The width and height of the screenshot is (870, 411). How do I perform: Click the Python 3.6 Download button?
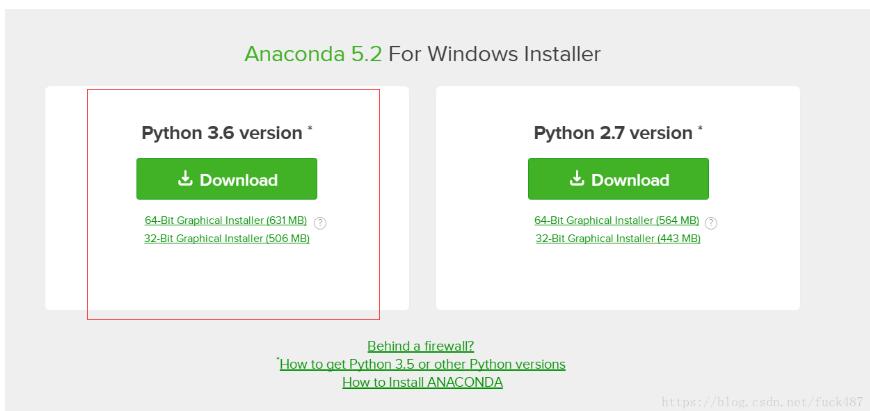coord(226,179)
